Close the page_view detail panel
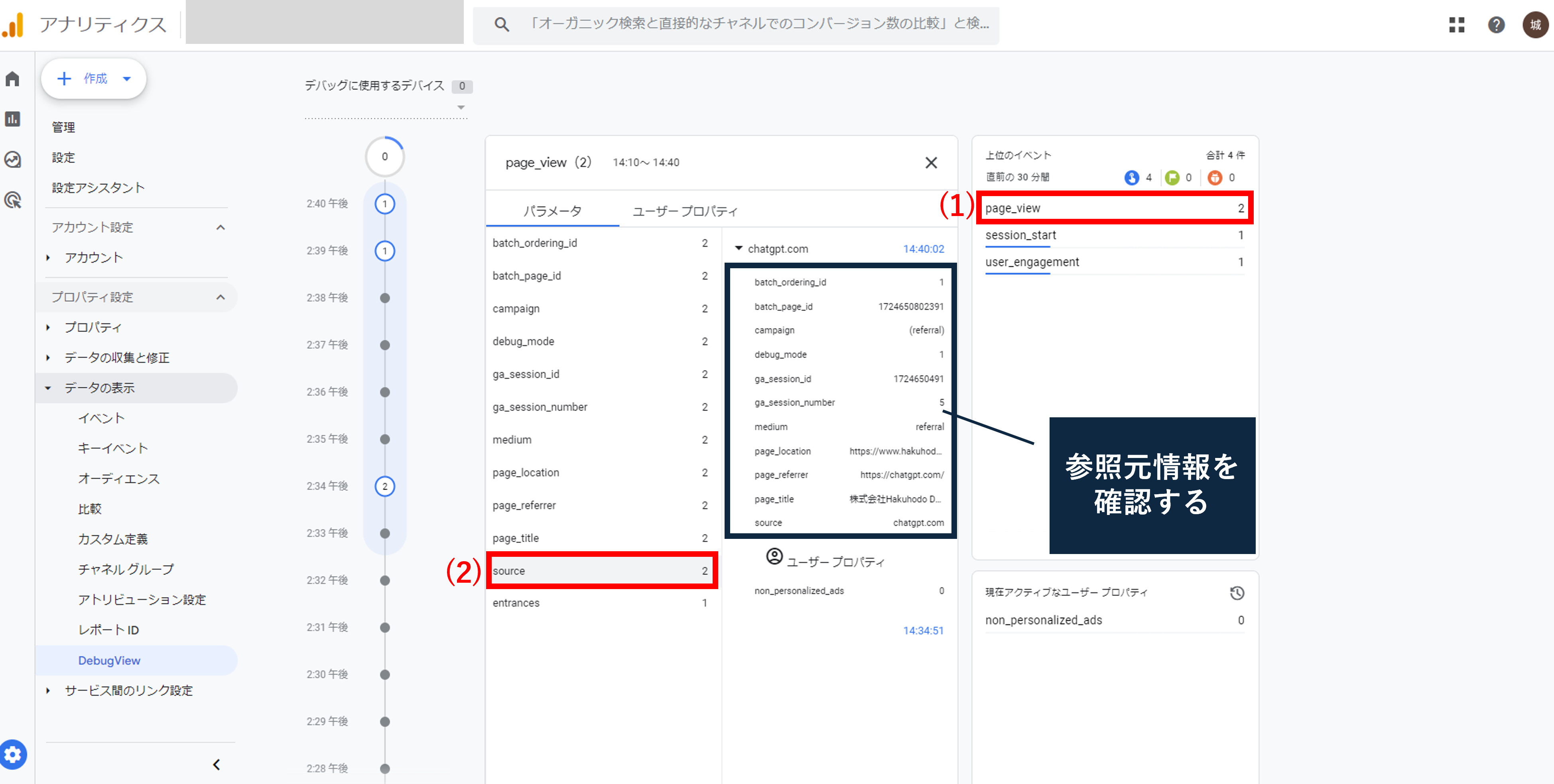 [x=931, y=163]
